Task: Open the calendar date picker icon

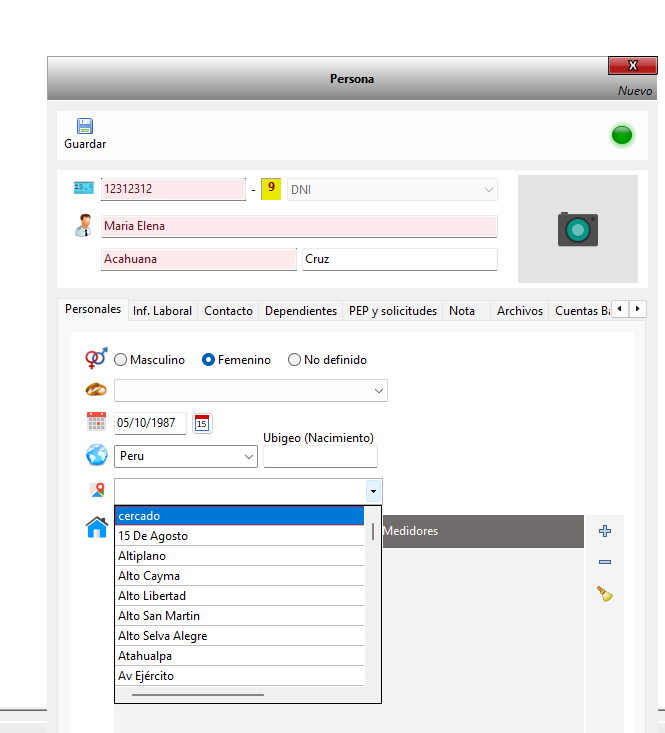Action: [x=202, y=423]
